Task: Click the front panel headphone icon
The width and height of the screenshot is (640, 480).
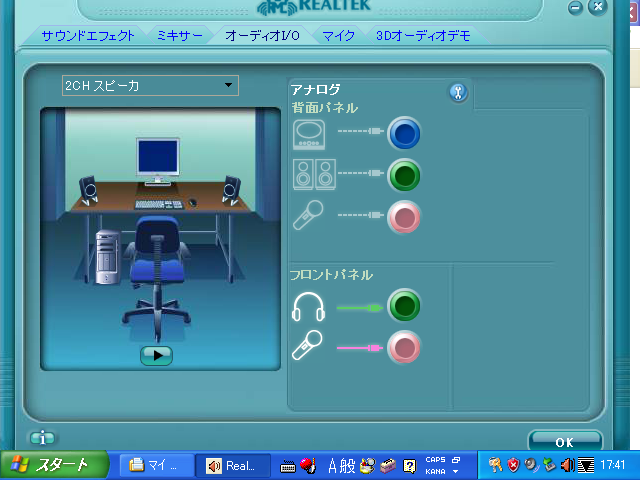Action: tap(309, 307)
